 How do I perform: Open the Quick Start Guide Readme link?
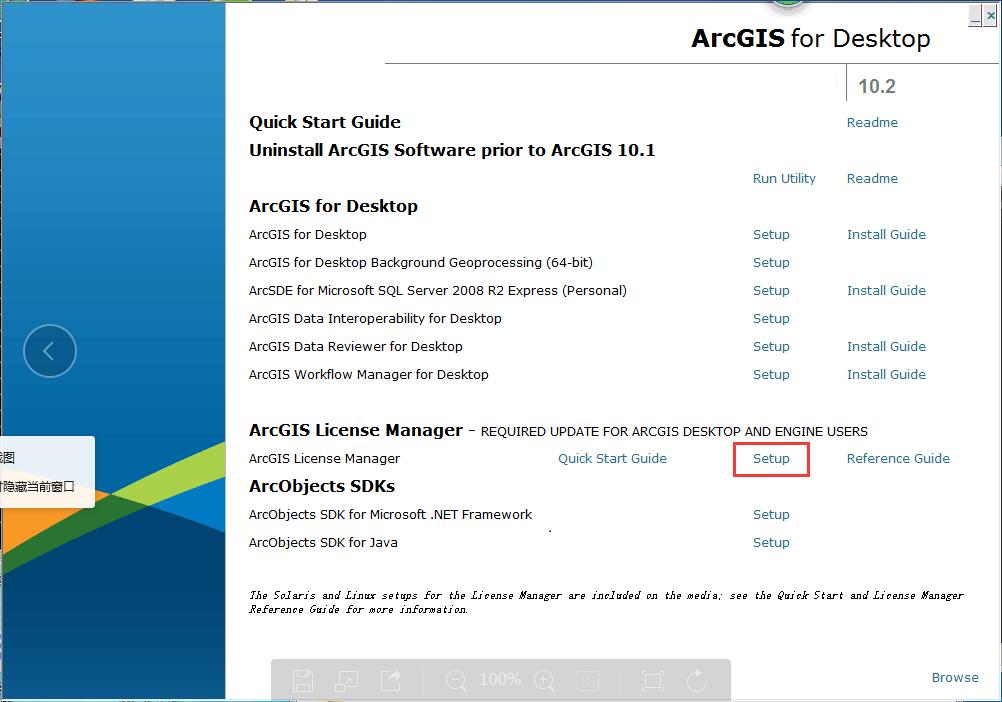pyautogui.click(x=872, y=123)
